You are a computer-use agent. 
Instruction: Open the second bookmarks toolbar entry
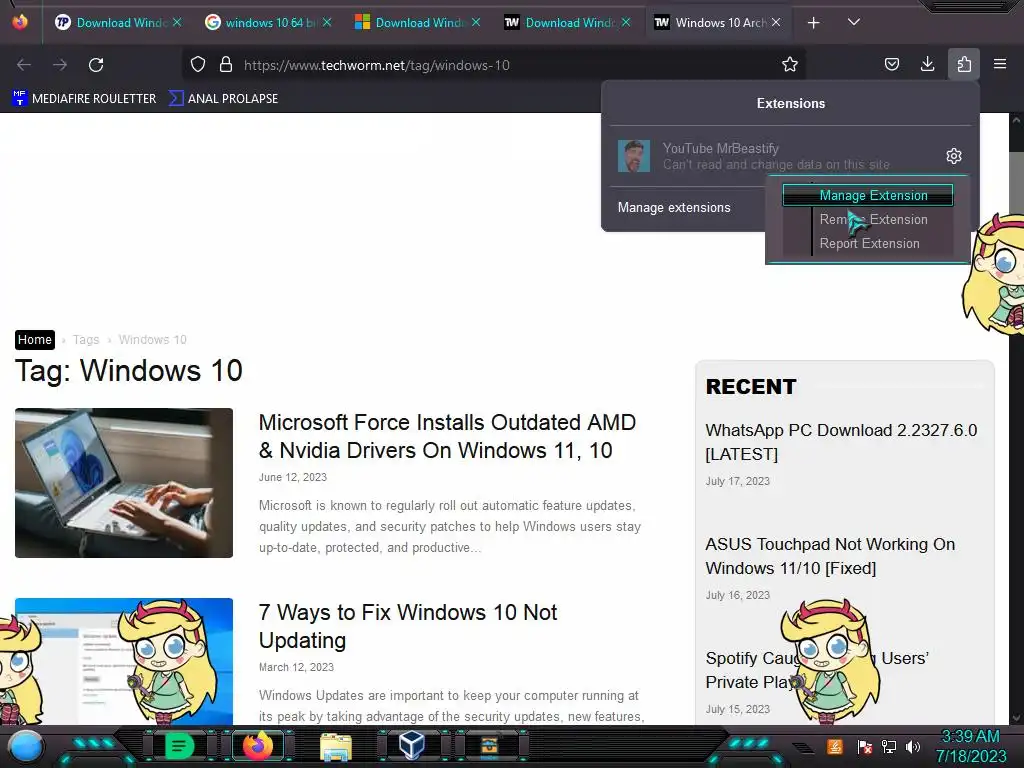(x=223, y=99)
